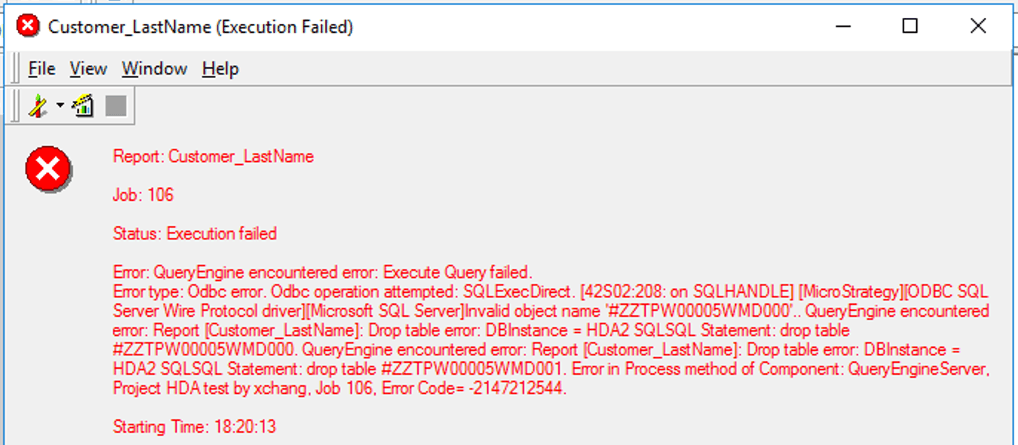Minimize the Customer_LastName window
The height and width of the screenshot is (445, 1018).
pyautogui.click(x=842, y=26)
